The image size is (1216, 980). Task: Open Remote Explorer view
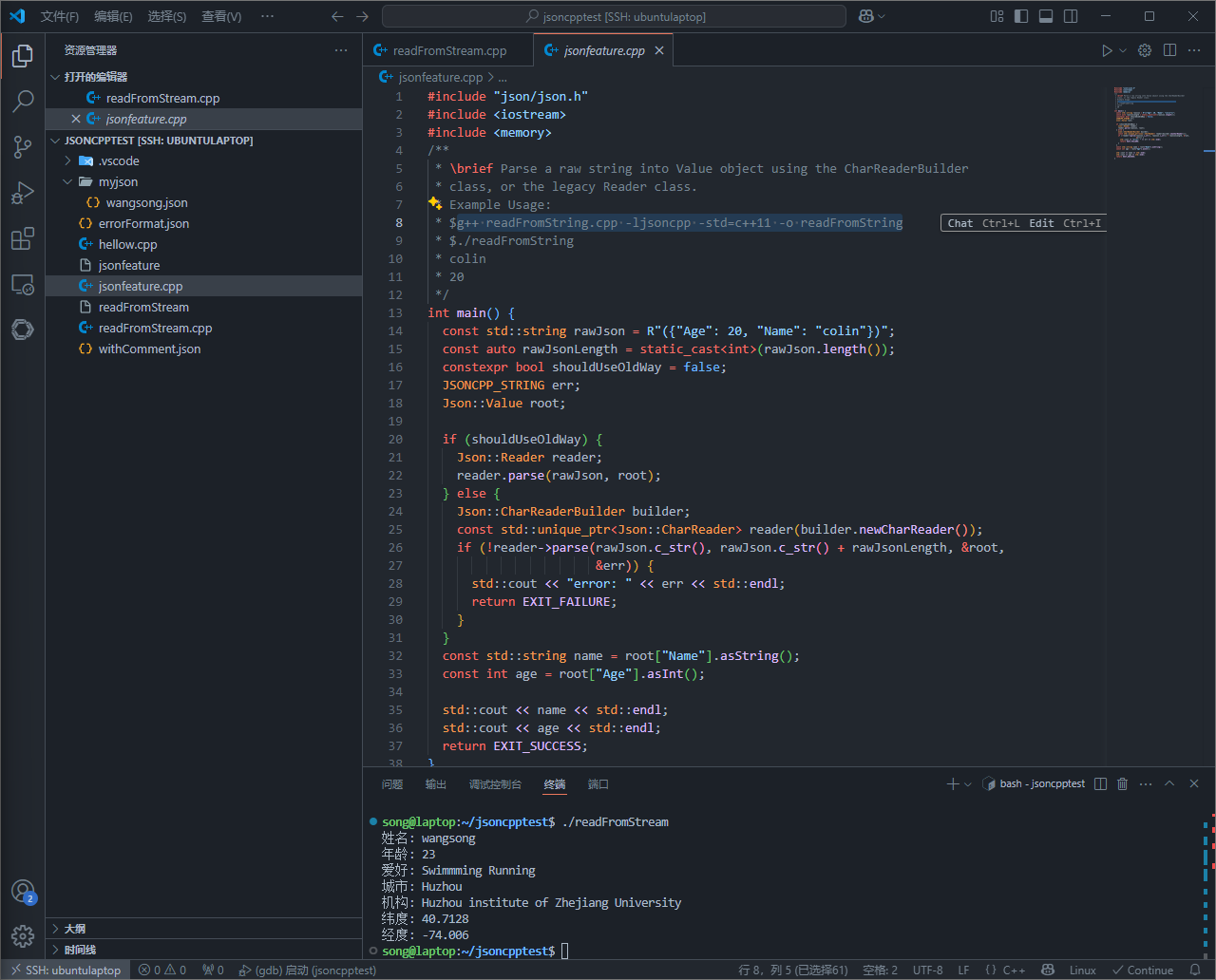click(x=23, y=284)
